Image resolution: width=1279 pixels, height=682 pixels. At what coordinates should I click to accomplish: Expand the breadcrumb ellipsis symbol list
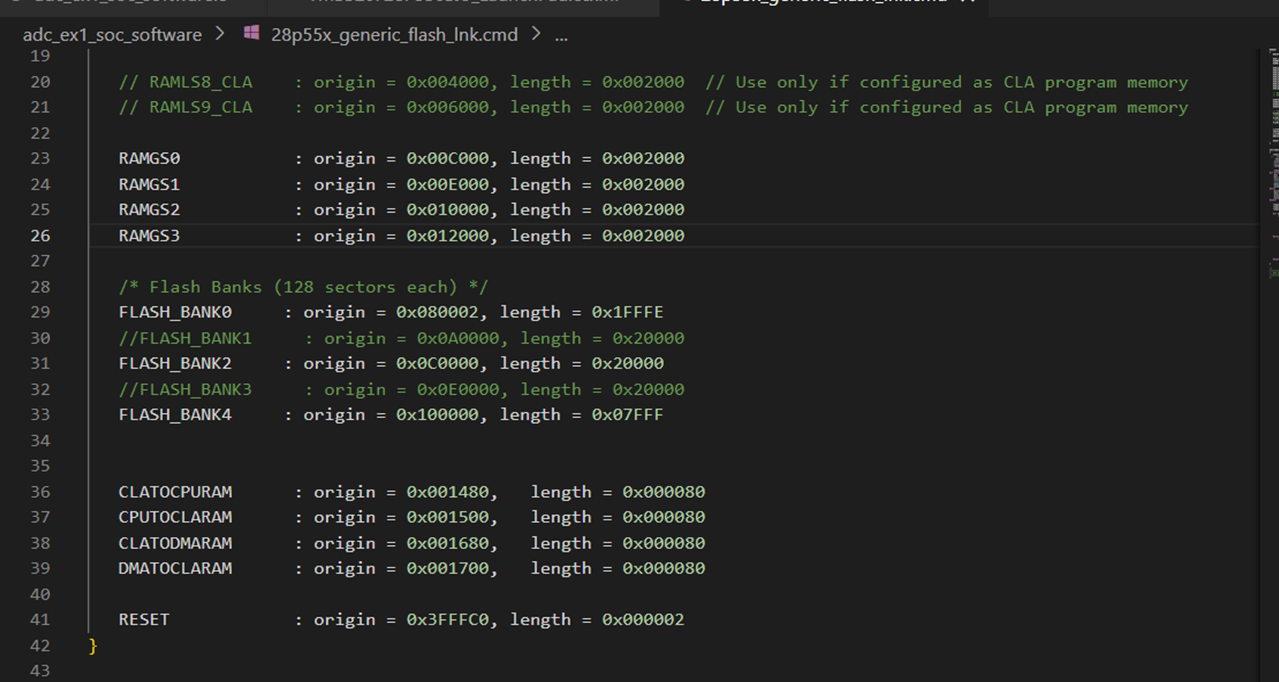tap(560, 35)
